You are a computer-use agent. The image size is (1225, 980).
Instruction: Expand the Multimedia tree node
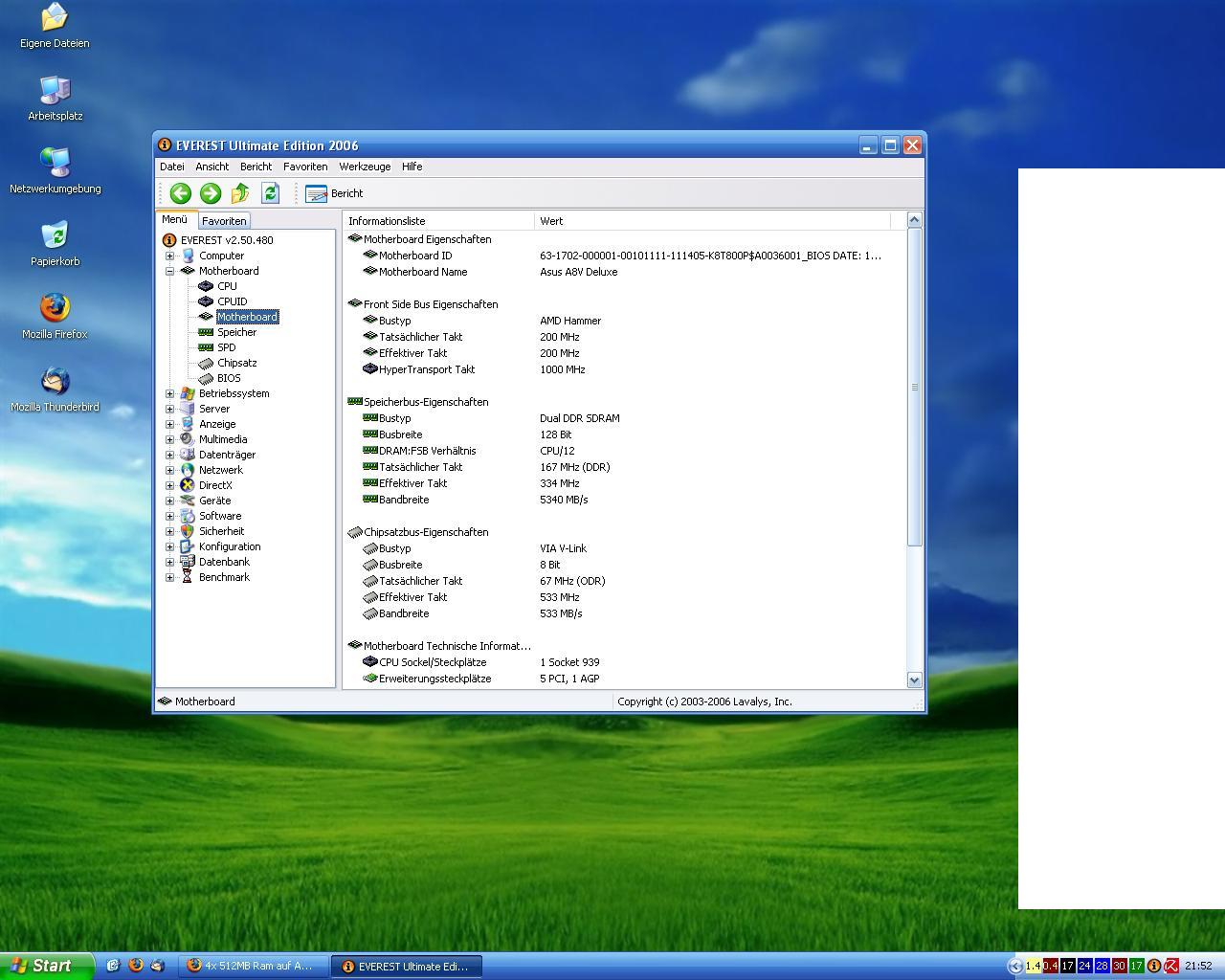click(170, 439)
